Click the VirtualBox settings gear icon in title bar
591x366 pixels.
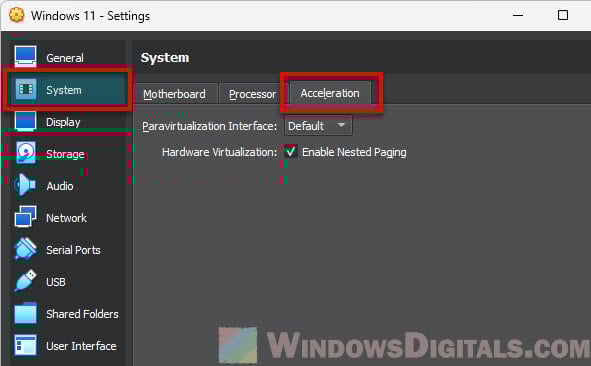tap(17, 15)
